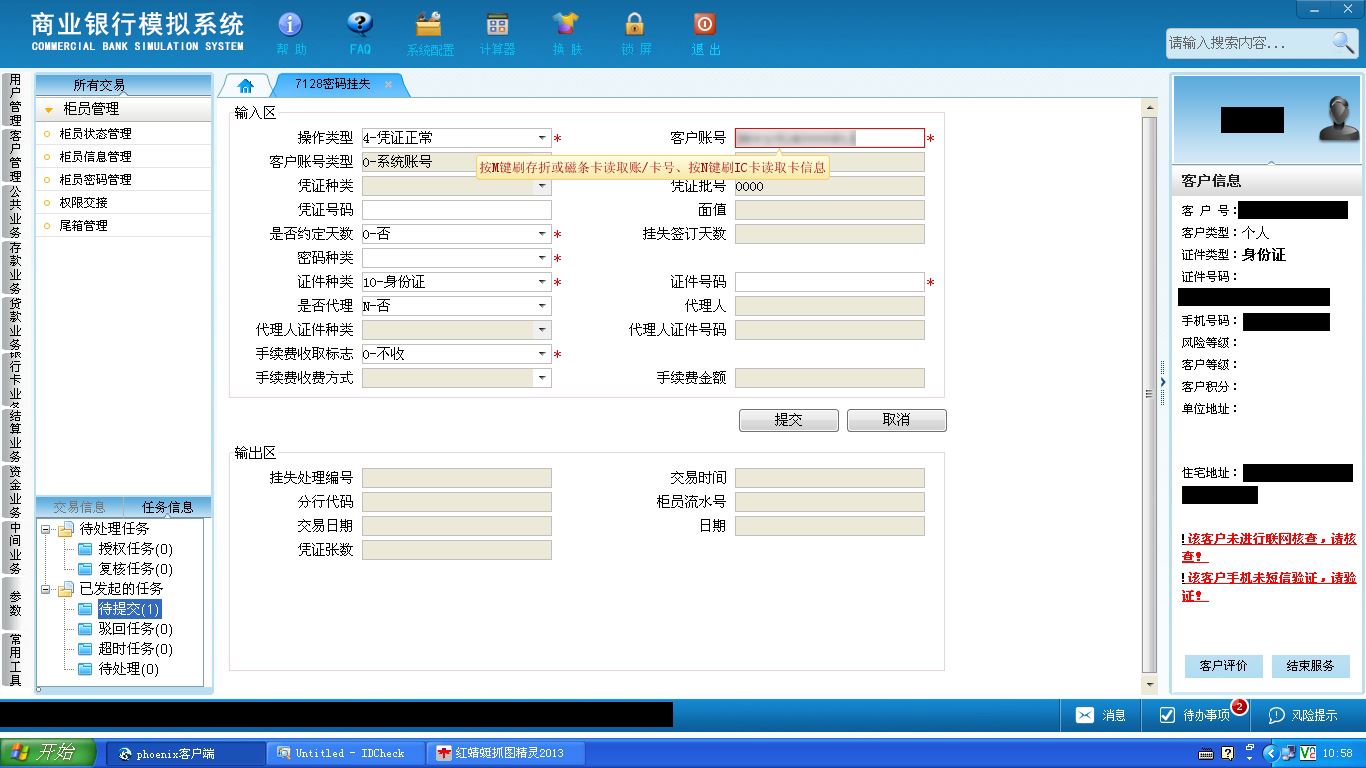Focus the 证件号码 input field
Viewport: 1366px width, 768px height.
(x=830, y=282)
